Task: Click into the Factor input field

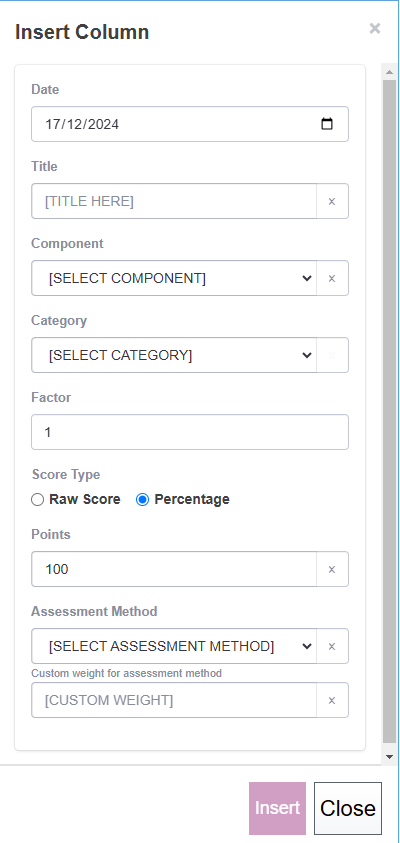Action: [x=190, y=432]
